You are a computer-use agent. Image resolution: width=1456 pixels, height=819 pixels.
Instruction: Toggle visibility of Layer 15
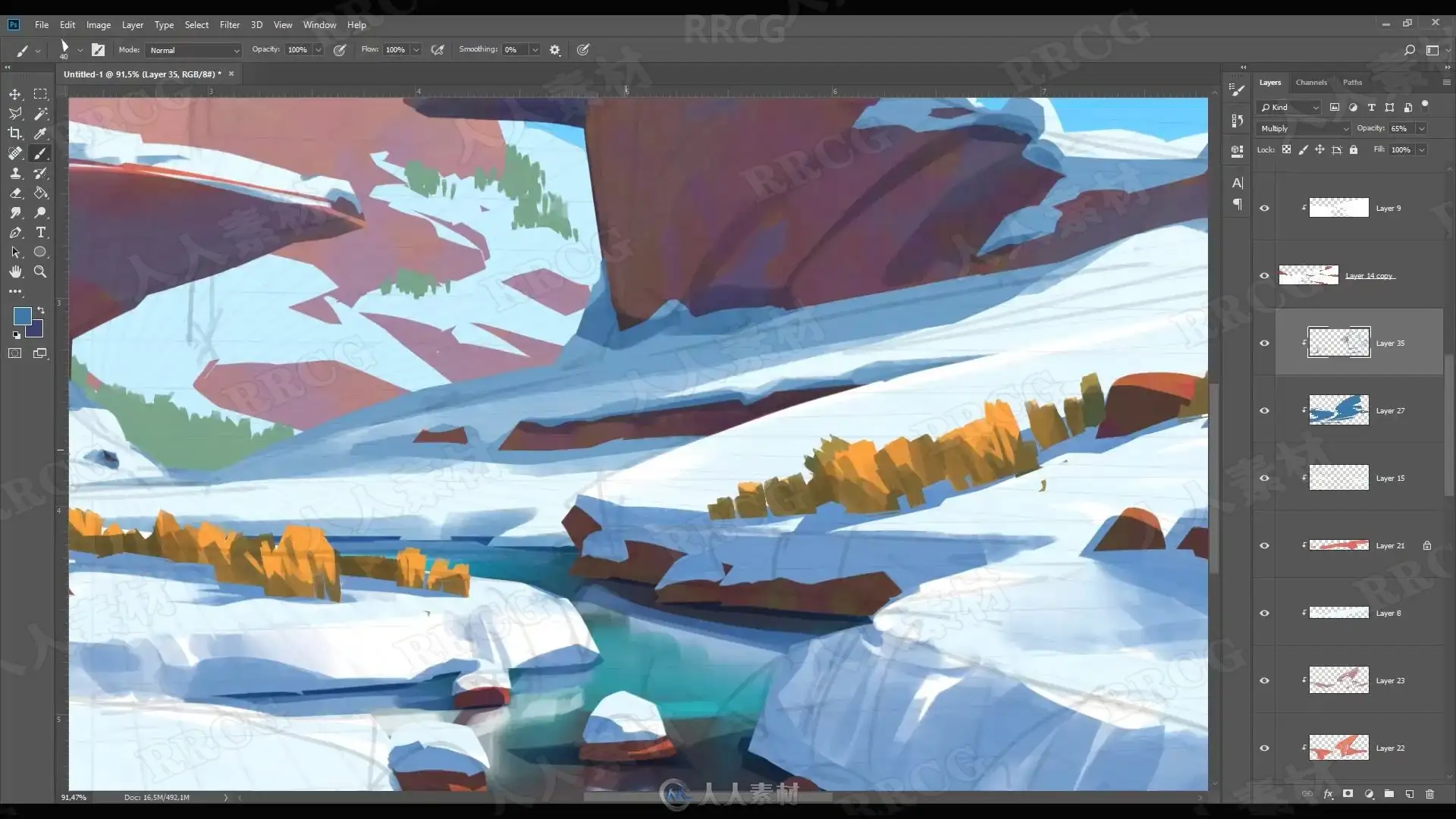1264,478
